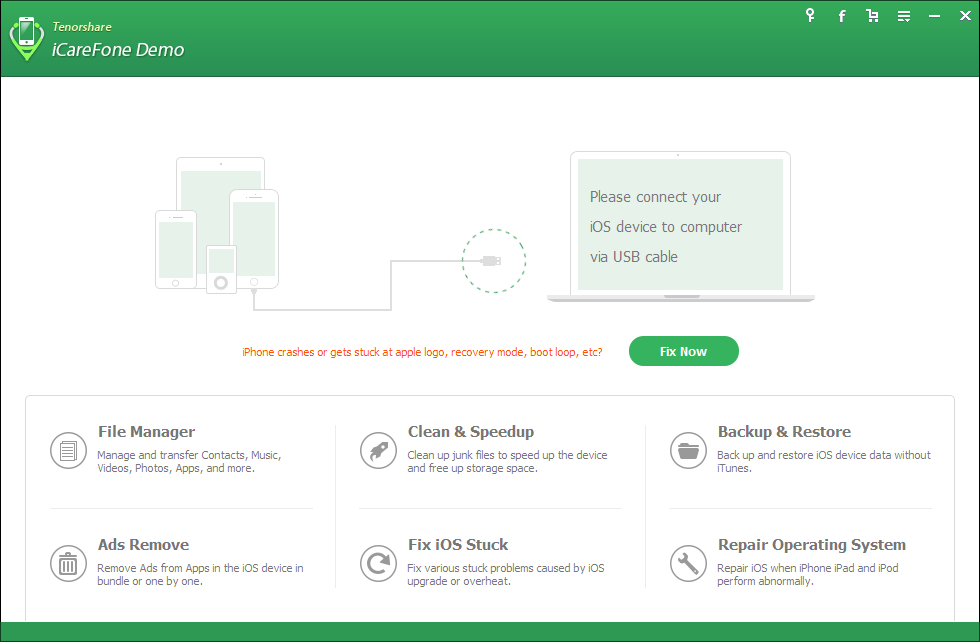Click 'Manage and transfer Contacts, Music' description
Image resolution: width=980 pixels, height=642 pixels.
pyautogui.click(x=189, y=461)
